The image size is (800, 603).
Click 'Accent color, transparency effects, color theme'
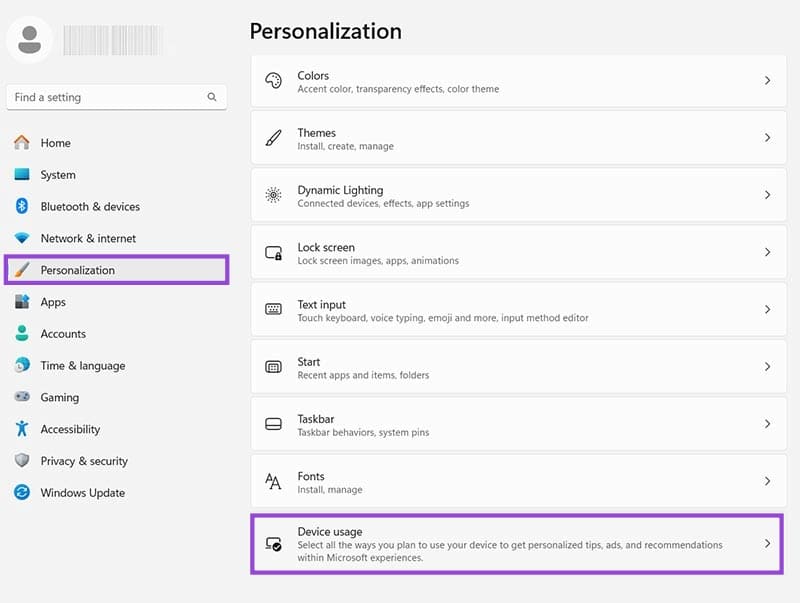tap(398, 89)
